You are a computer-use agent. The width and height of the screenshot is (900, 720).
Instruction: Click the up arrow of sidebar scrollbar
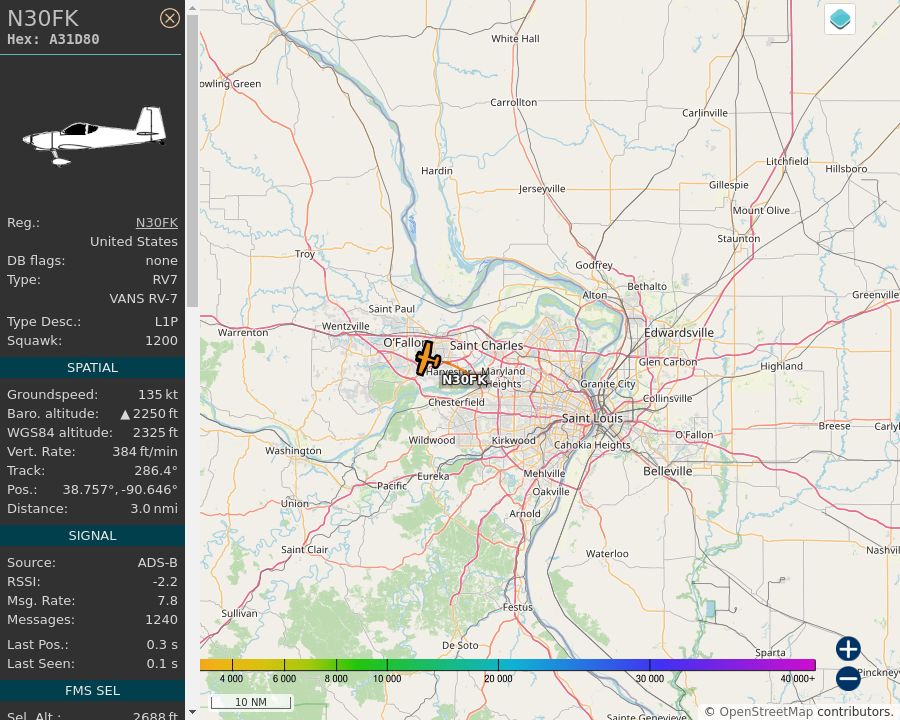click(x=192, y=8)
